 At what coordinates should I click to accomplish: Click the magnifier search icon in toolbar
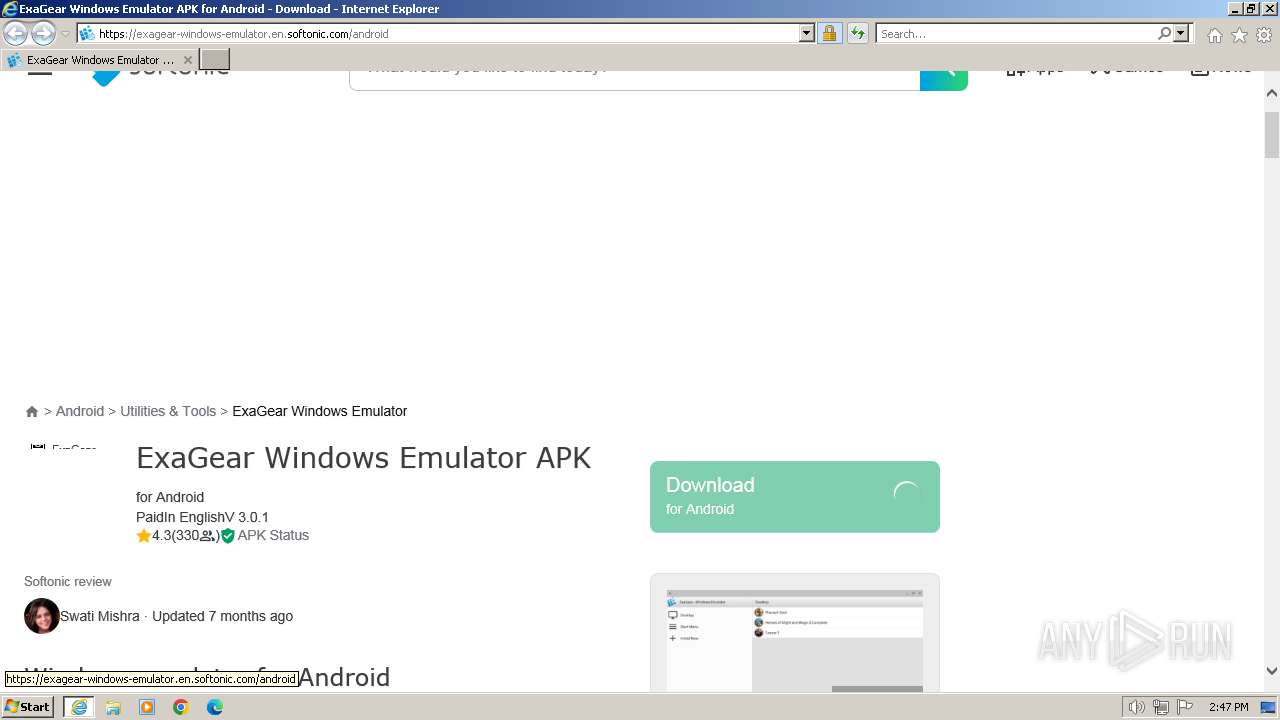(1164, 33)
